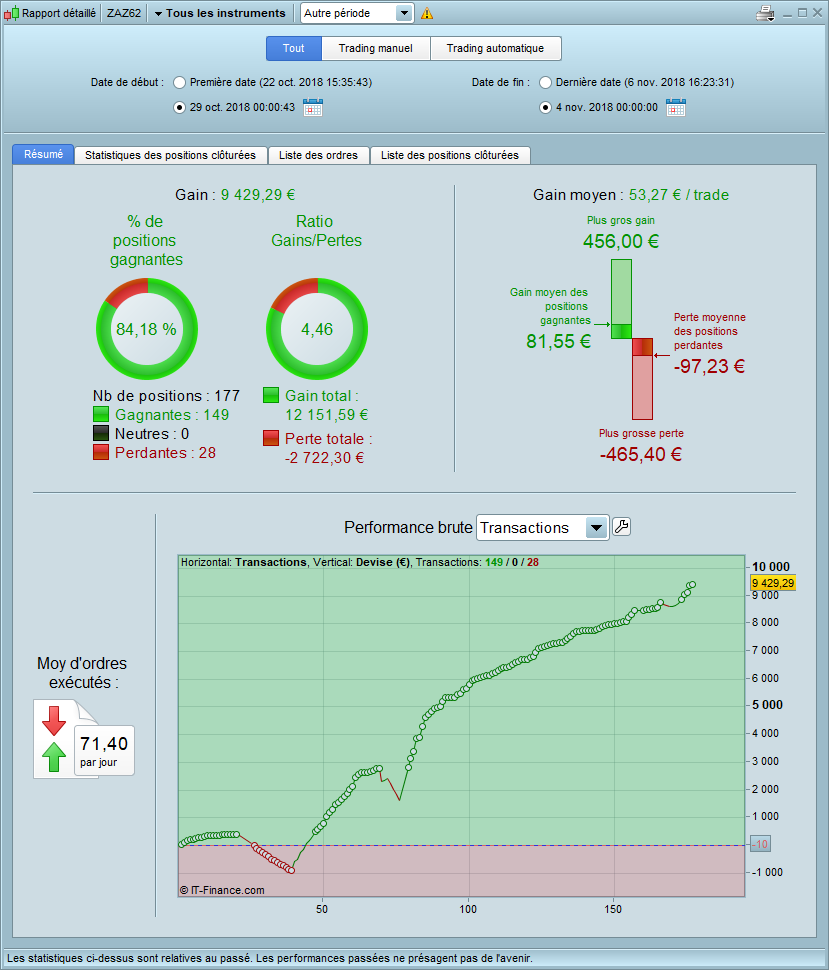
Task: Click the 81,55 € average winning value
Action: [x=558, y=341]
